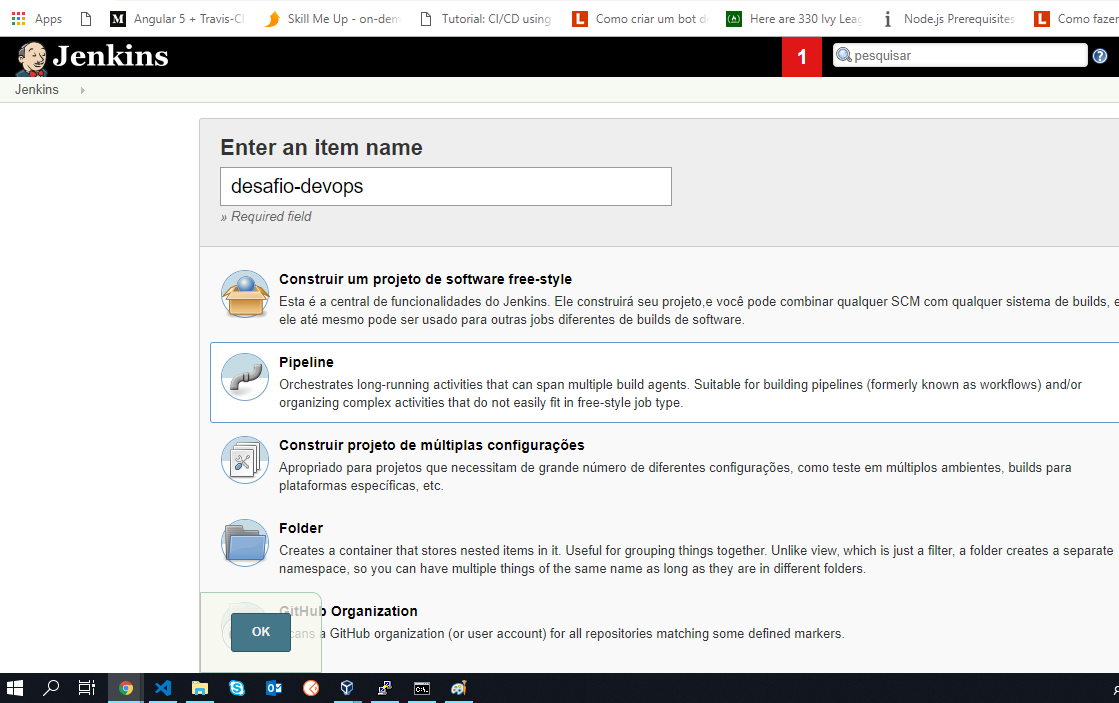
Task: Open the search help question-mark icon
Action: (1100, 56)
